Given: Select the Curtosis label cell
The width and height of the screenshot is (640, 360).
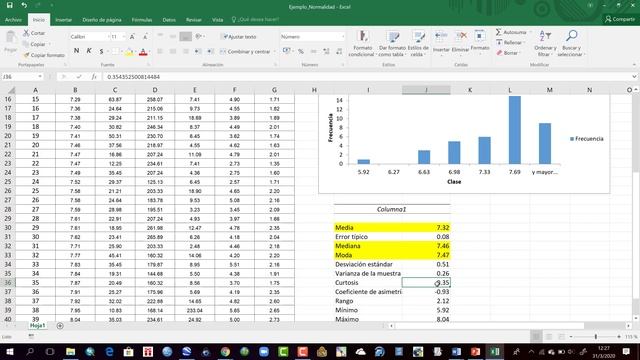Looking at the screenshot, I should (x=368, y=282).
